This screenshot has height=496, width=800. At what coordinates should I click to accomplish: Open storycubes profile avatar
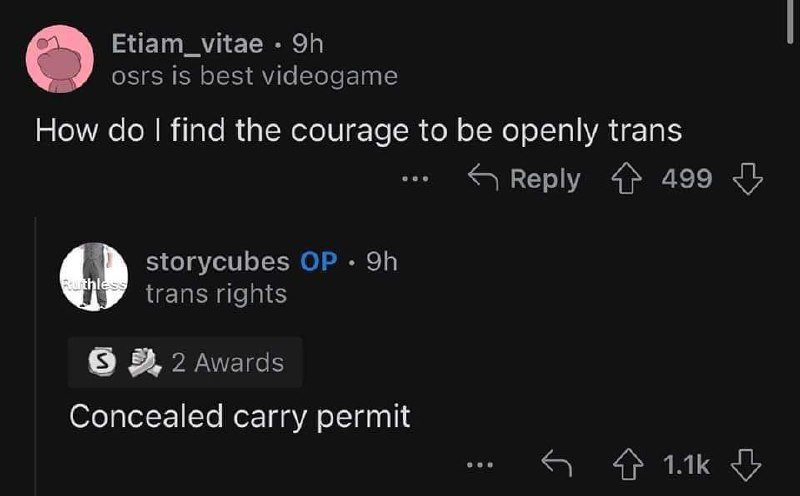coord(94,277)
